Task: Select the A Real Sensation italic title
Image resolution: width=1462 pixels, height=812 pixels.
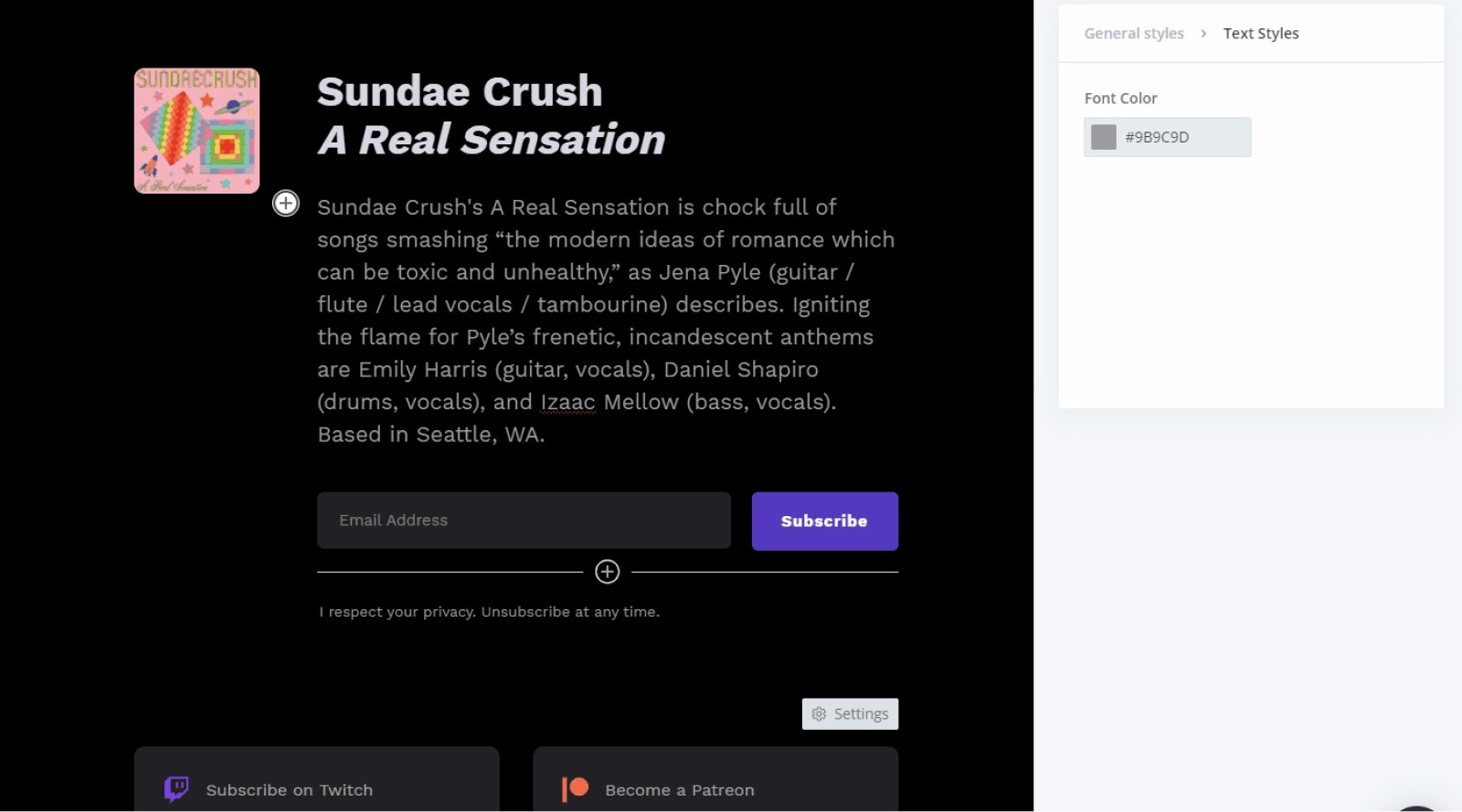Action: pyautogui.click(x=492, y=140)
